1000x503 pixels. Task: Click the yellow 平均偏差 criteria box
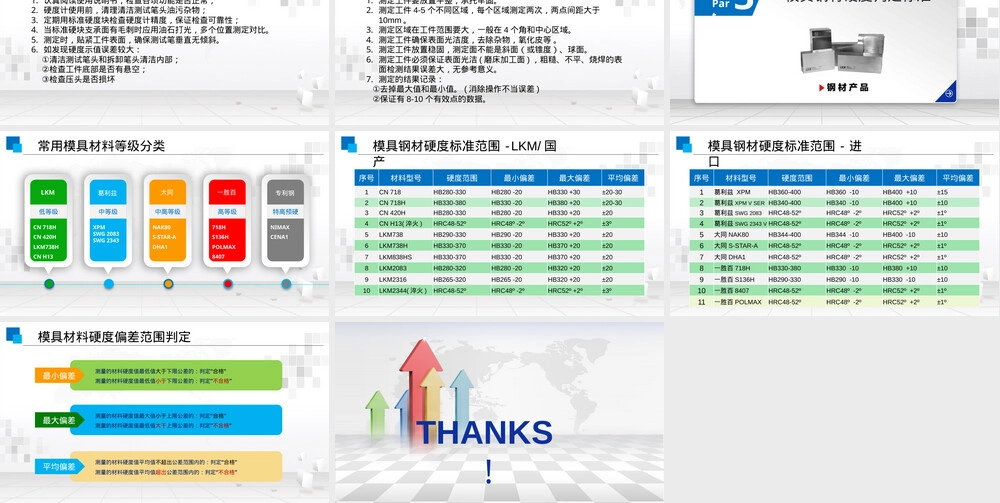[x=176, y=467]
